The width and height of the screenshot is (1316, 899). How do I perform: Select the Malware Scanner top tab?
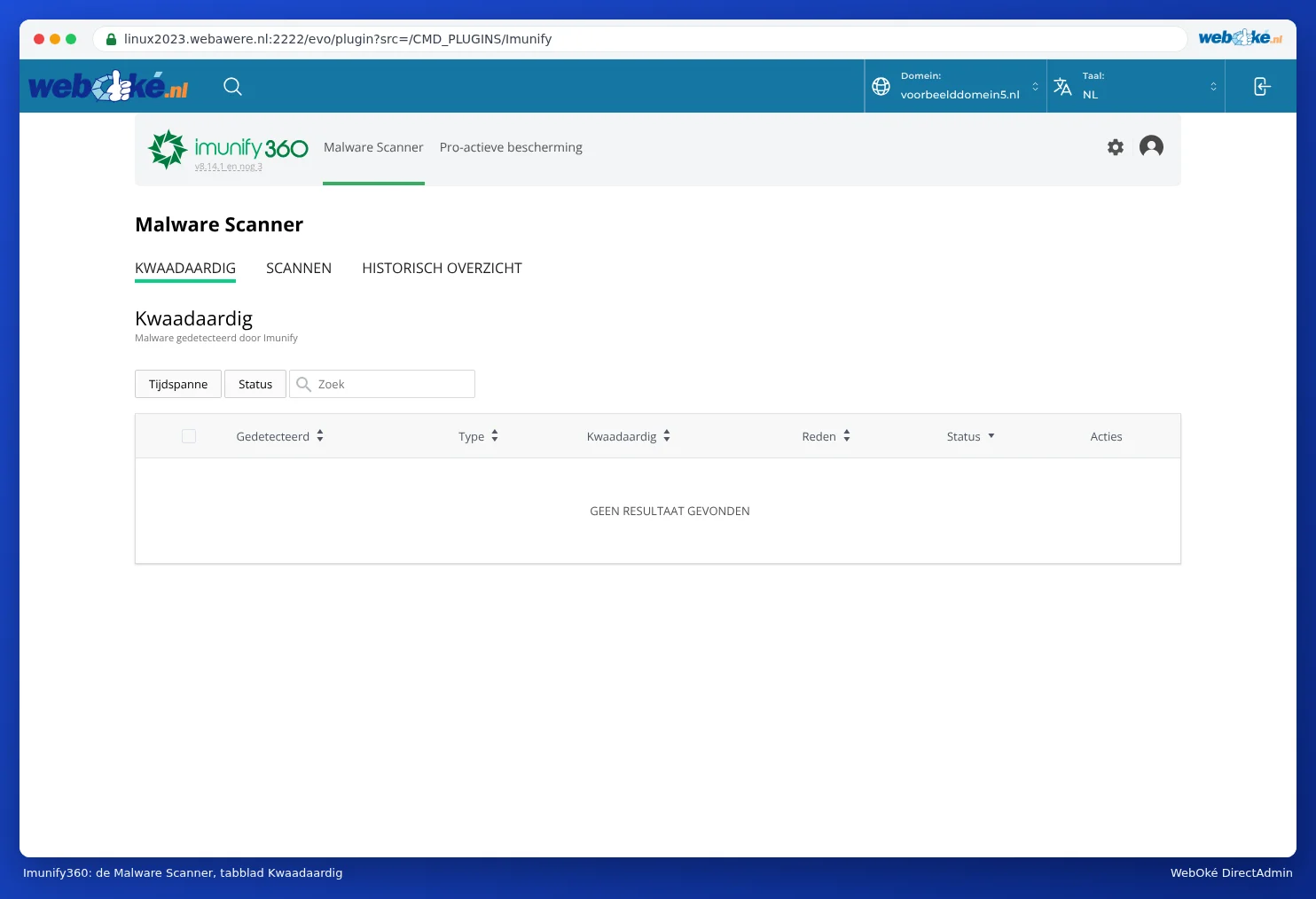click(x=373, y=148)
